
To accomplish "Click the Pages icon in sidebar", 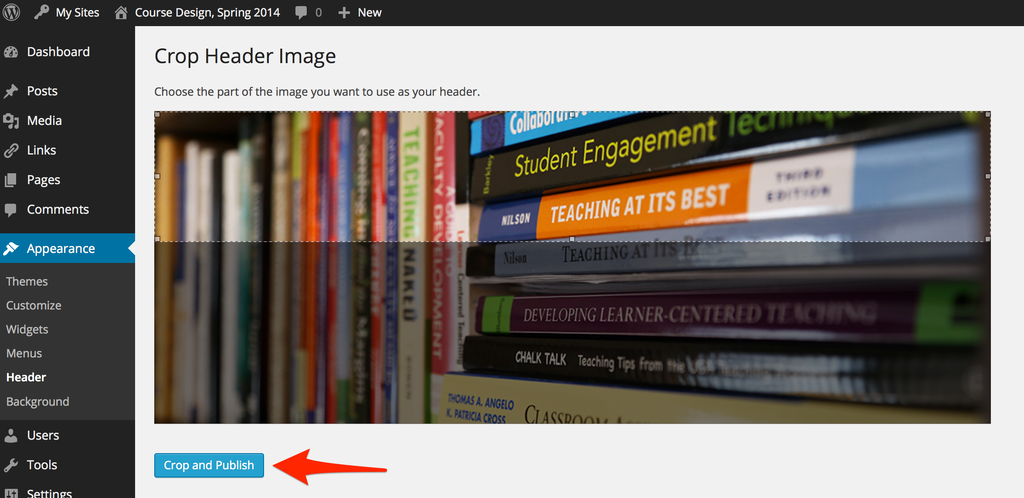I will [x=11, y=180].
